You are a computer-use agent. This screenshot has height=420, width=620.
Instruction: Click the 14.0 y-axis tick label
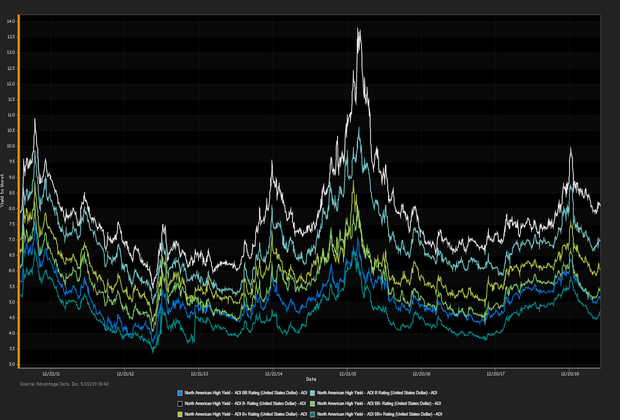click(x=11, y=21)
